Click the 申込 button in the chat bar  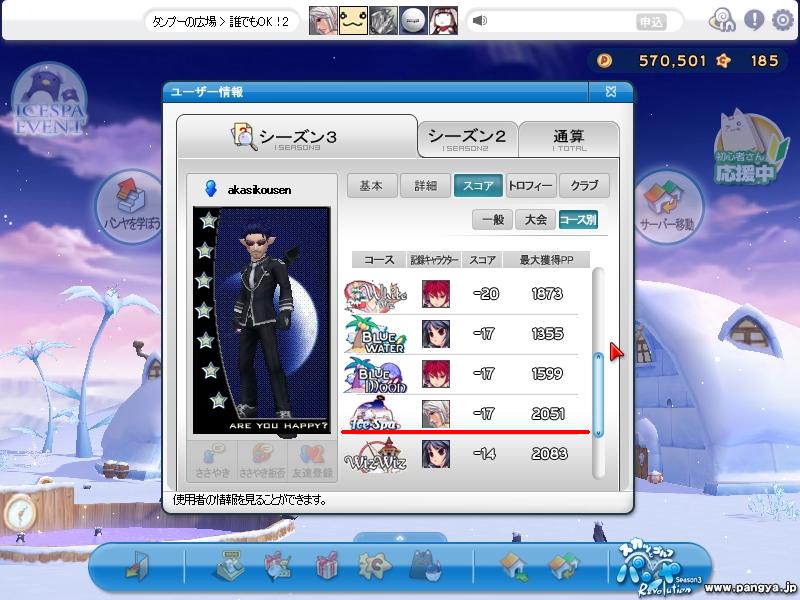click(652, 21)
